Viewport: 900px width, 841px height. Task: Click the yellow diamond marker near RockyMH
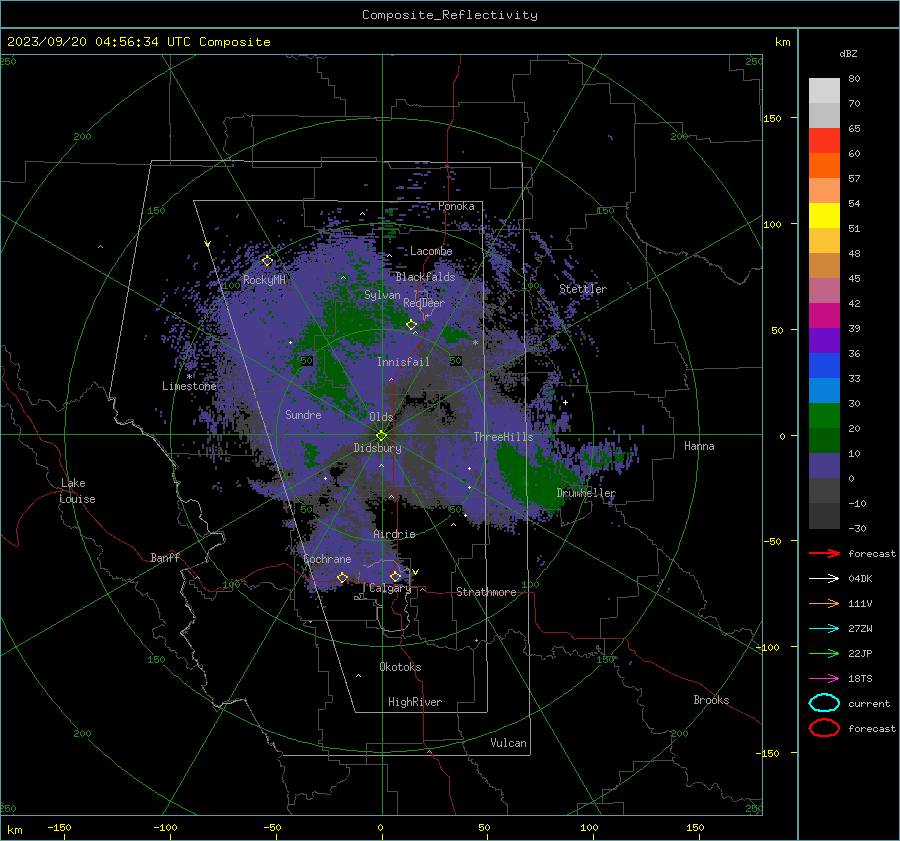pyautogui.click(x=267, y=261)
